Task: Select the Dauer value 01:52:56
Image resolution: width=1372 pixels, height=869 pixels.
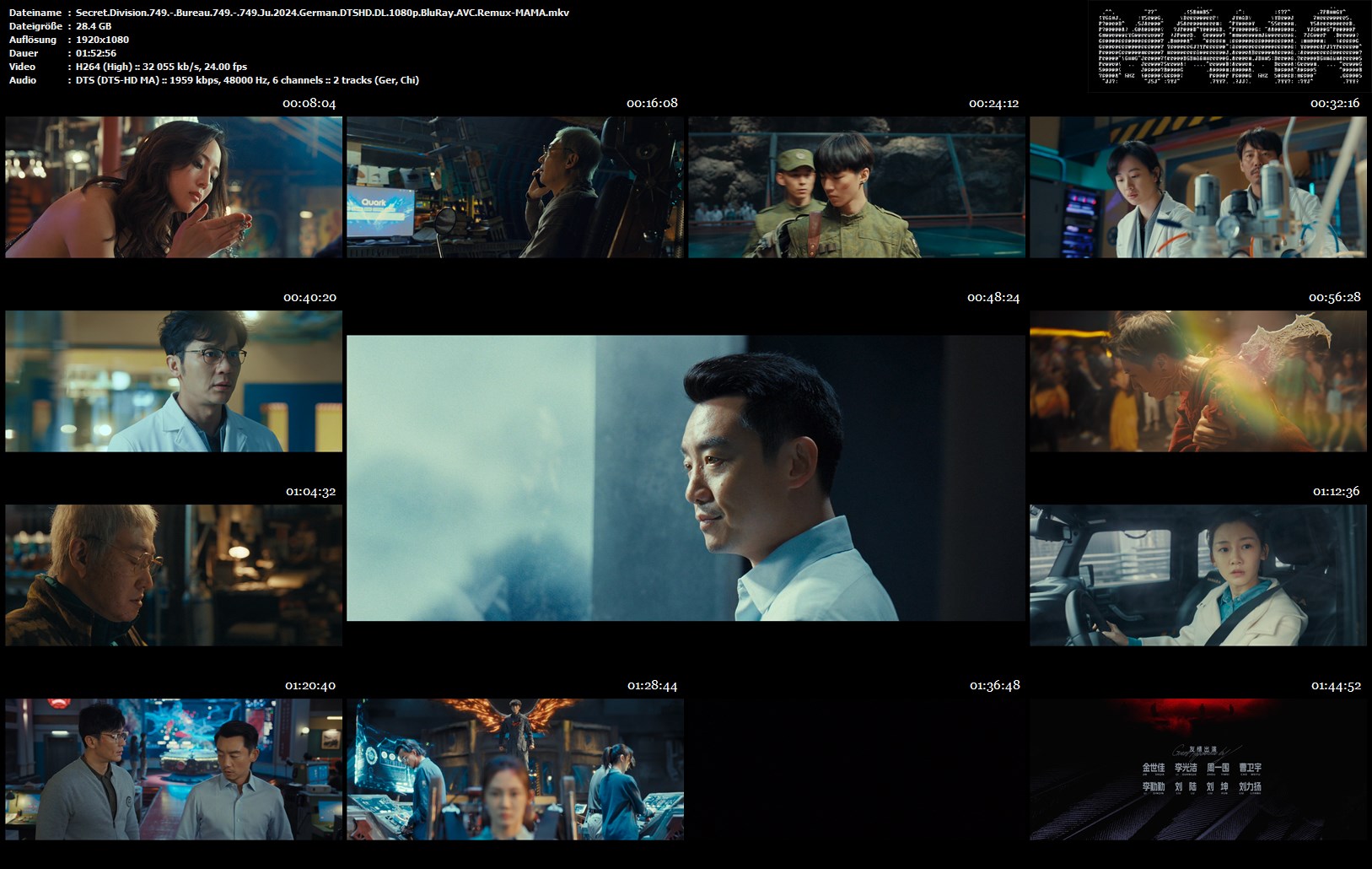Action: pyautogui.click(x=96, y=53)
